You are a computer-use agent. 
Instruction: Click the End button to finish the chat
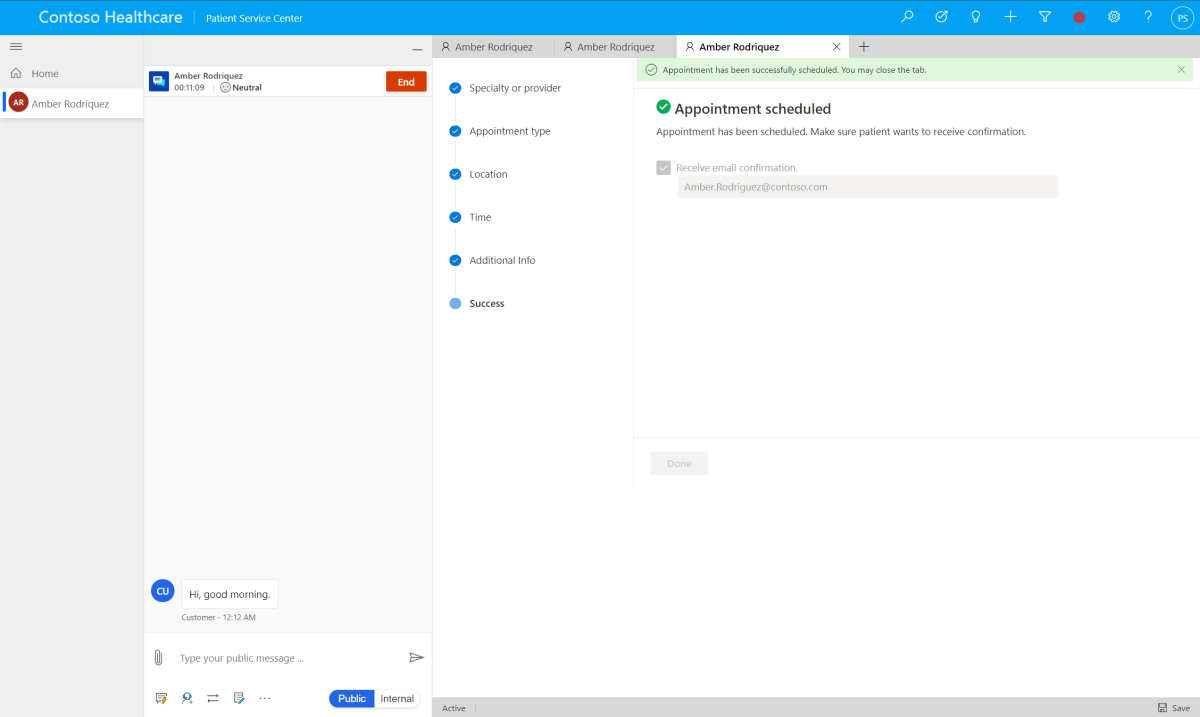(x=406, y=81)
